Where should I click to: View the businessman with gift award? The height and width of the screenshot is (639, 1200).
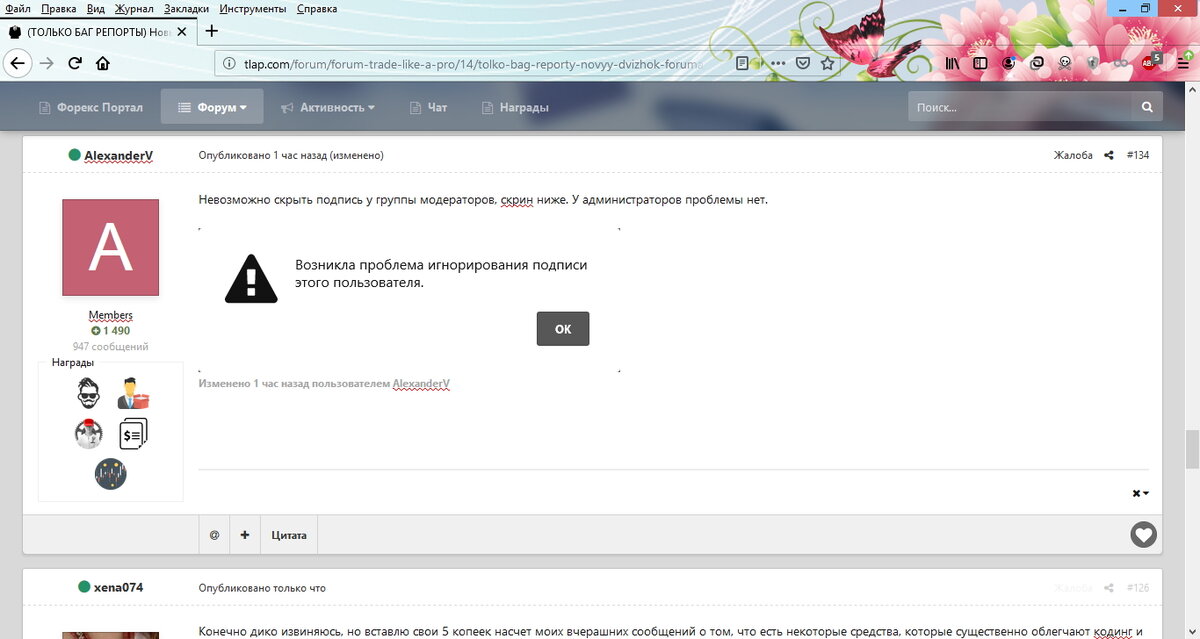[x=132, y=393]
